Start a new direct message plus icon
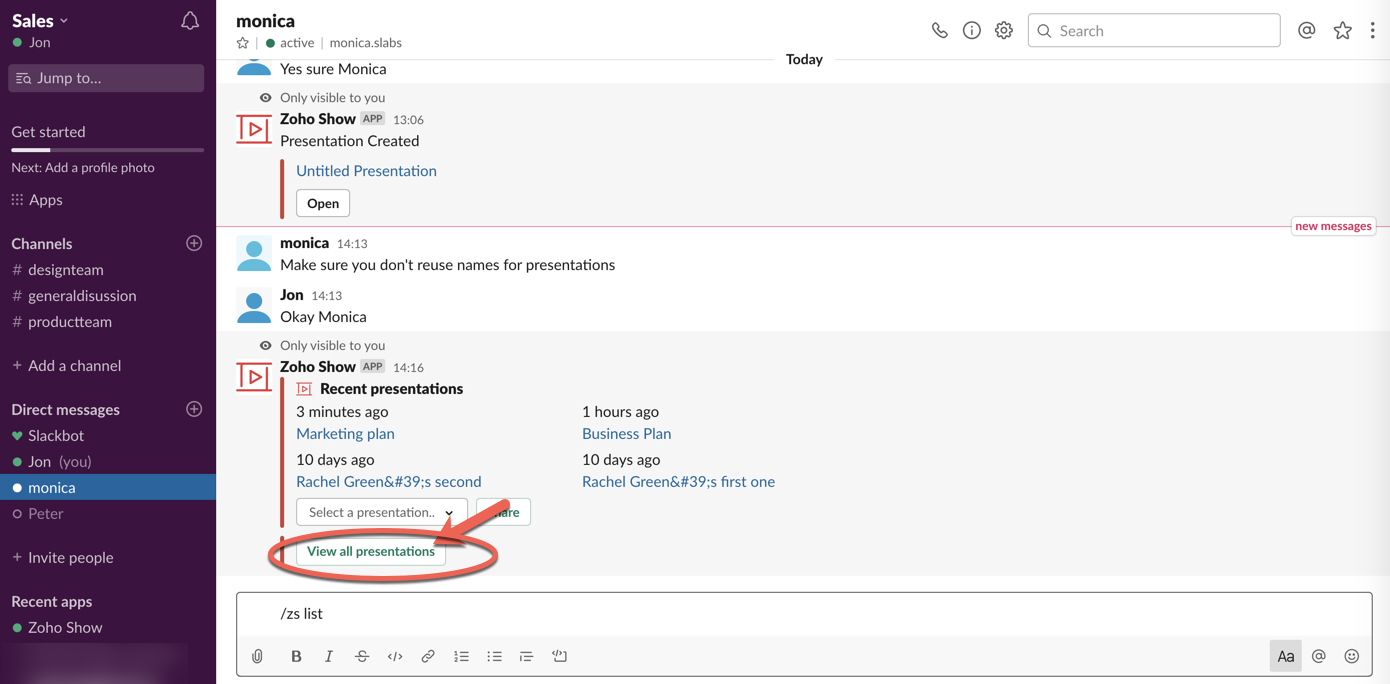This screenshot has height=684, width=1390. click(194, 409)
